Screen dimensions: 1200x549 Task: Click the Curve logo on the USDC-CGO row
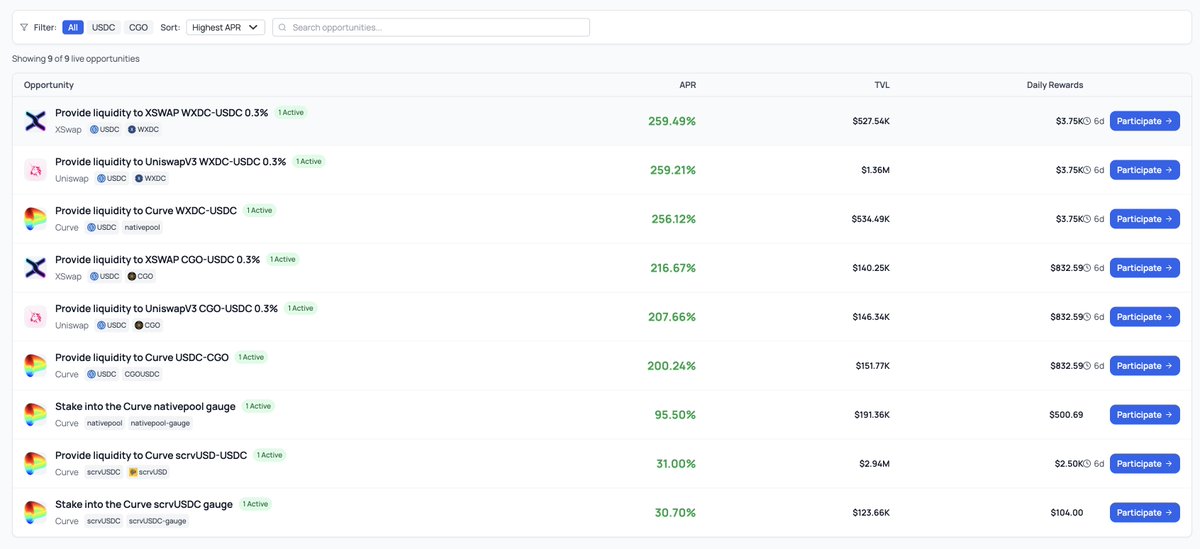point(35,366)
